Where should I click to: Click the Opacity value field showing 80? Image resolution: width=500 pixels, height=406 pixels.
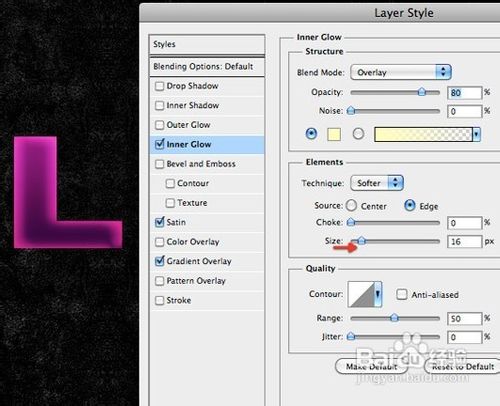point(465,93)
